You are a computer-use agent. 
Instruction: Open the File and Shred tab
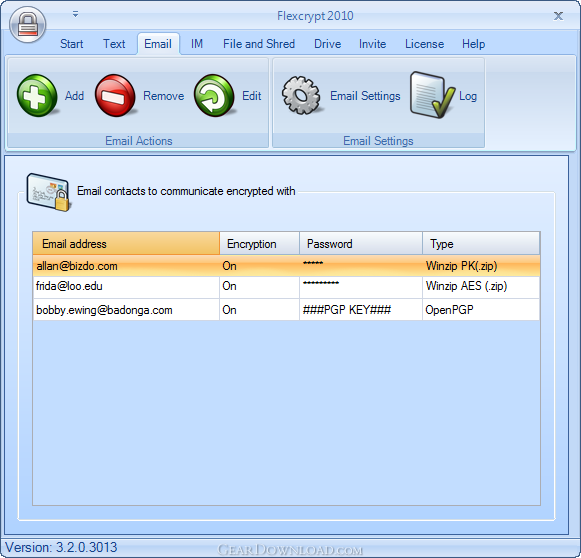tap(259, 44)
